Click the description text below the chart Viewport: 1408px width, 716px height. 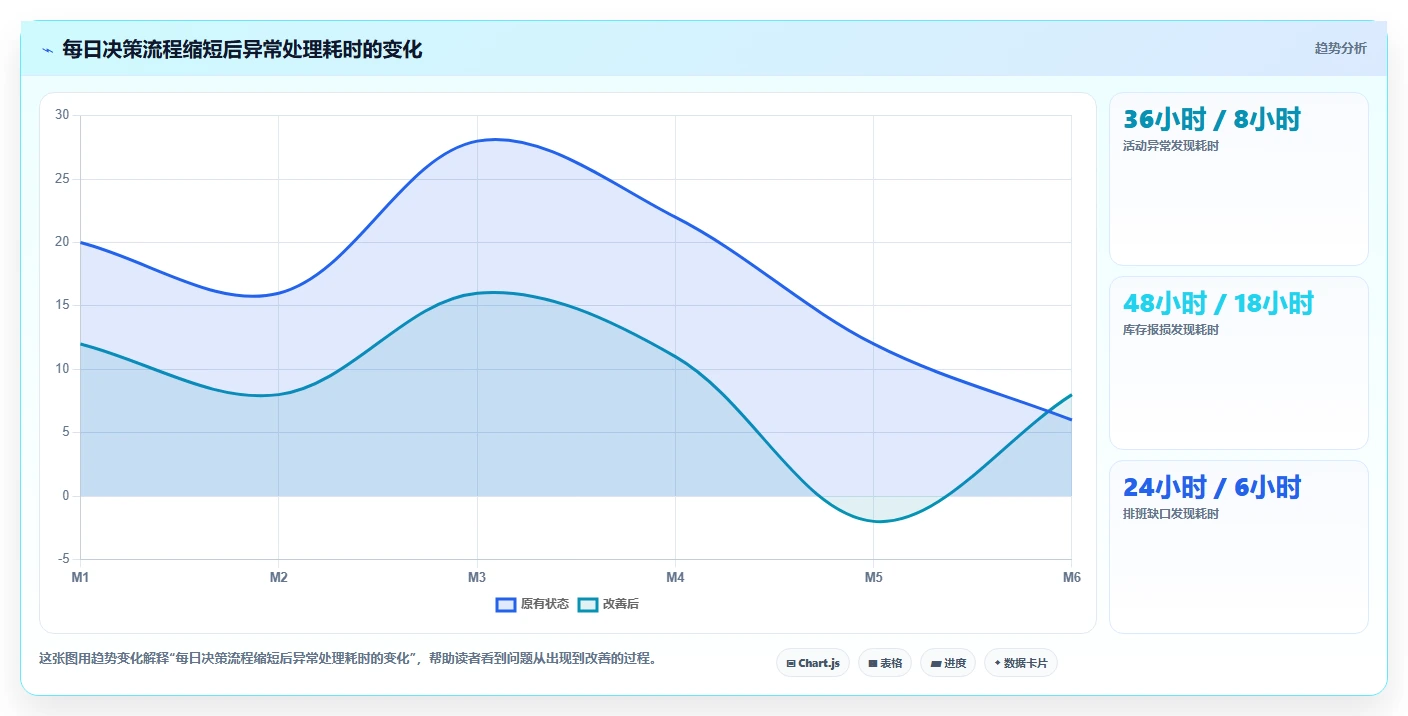click(x=348, y=658)
